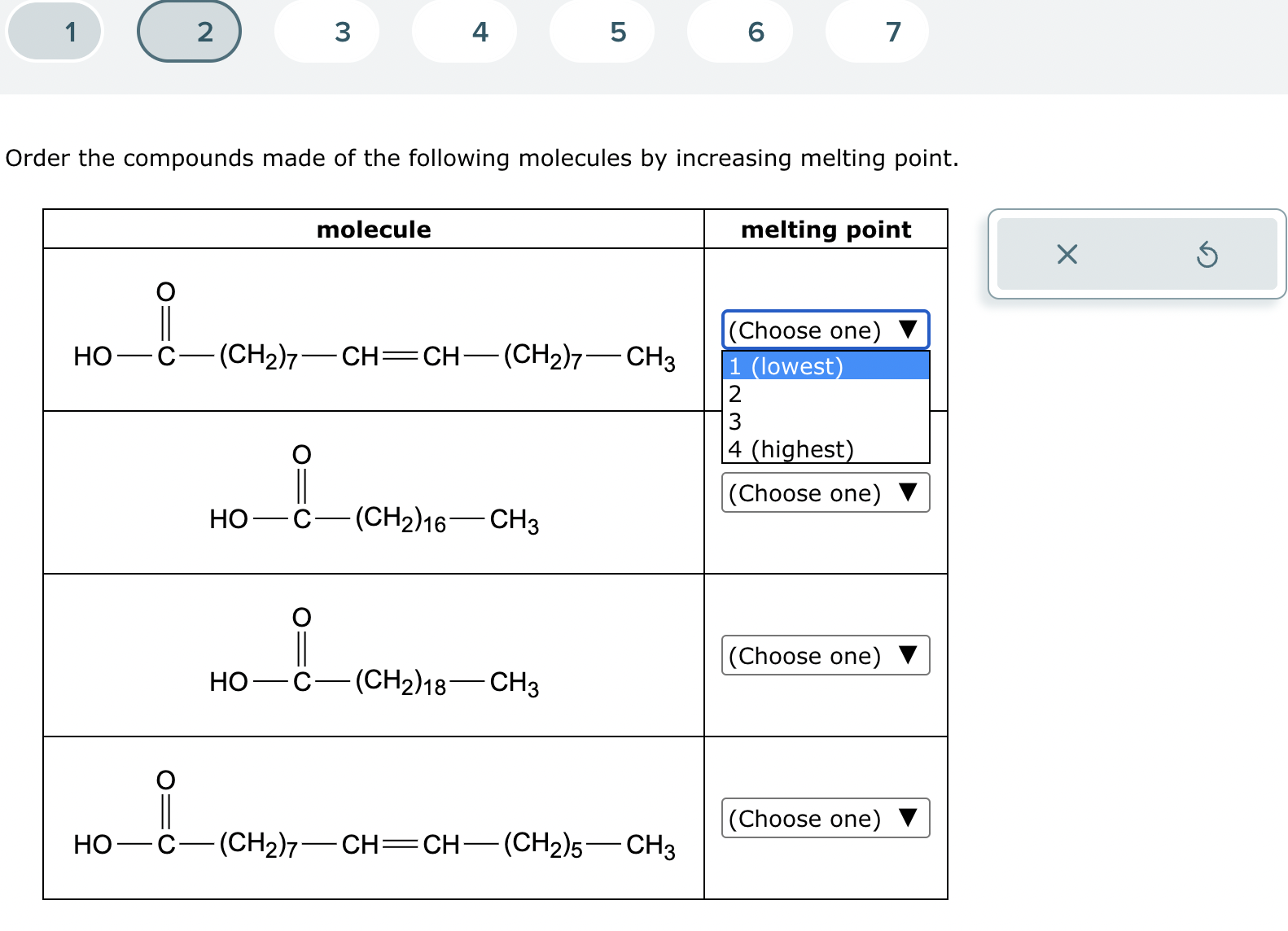Open the Choose one dropdown for the (CH2)18 molecule
1288x931 pixels.
[x=825, y=655]
